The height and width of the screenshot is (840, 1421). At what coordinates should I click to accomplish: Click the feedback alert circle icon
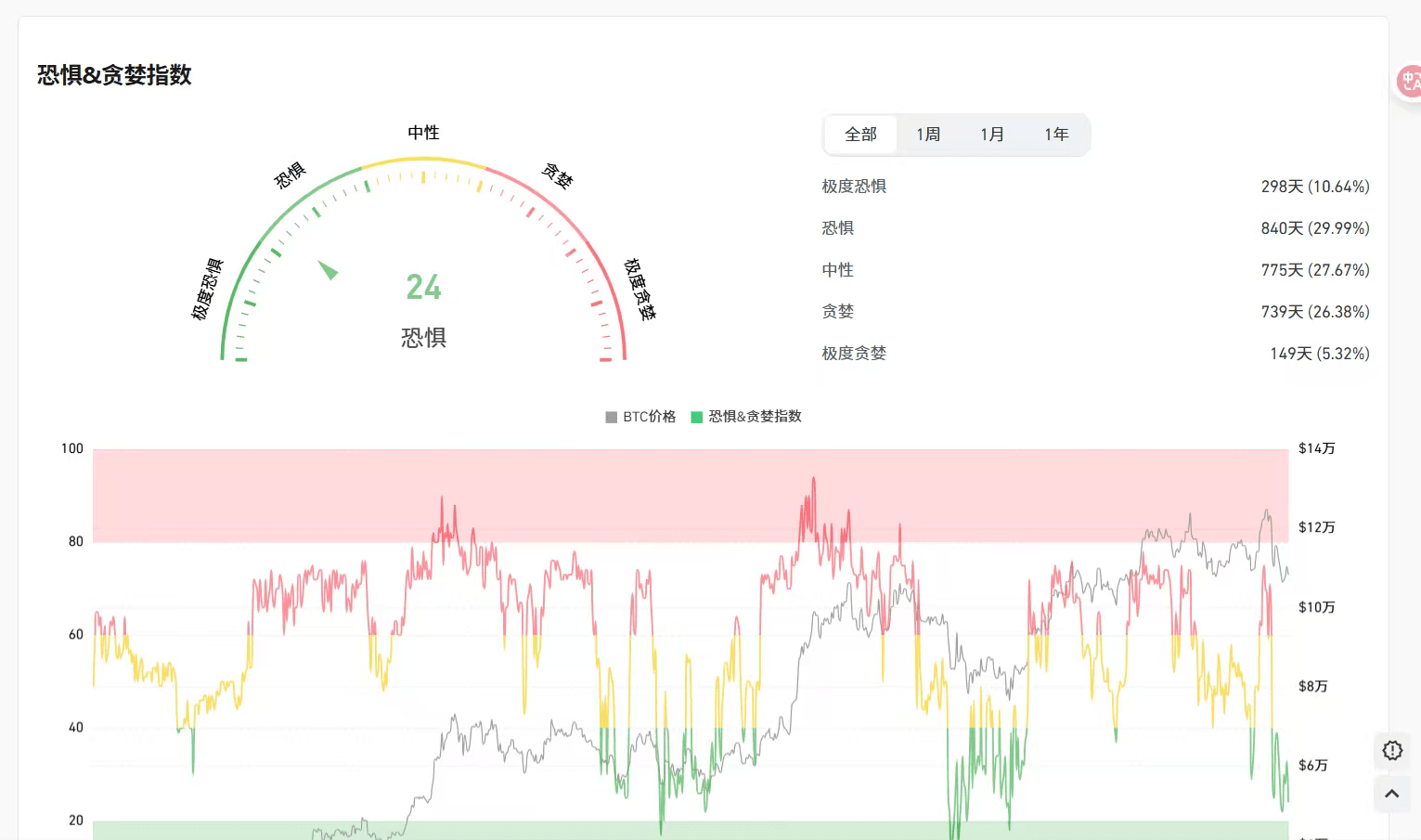pyautogui.click(x=1391, y=750)
